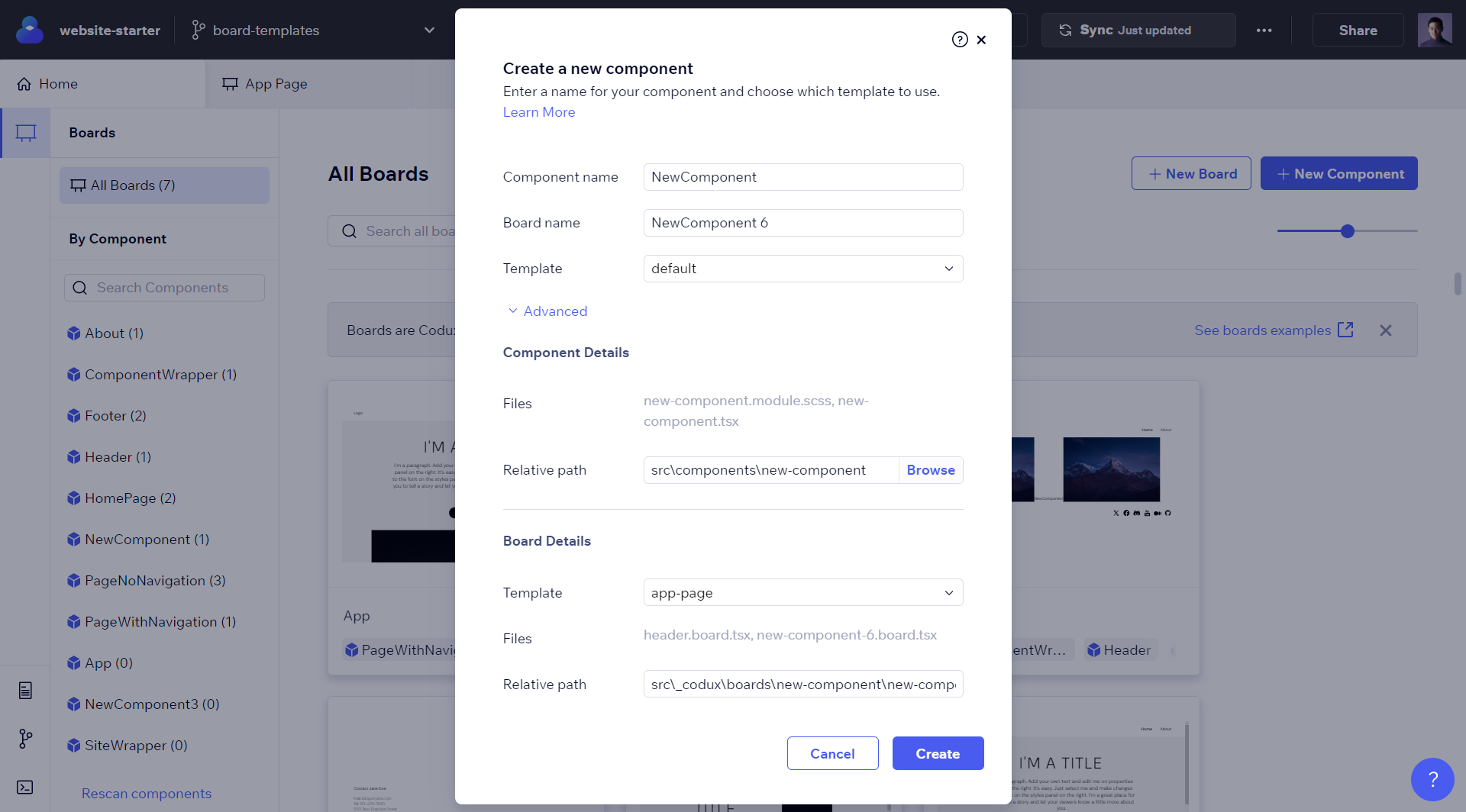This screenshot has height=812, width=1466.
Task: Click the New Component button
Action: point(1339,173)
